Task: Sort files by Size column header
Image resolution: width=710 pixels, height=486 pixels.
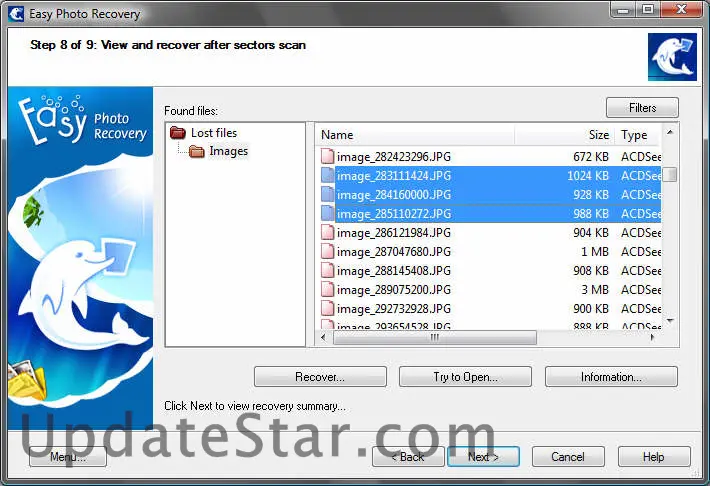Action: (x=564, y=135)
